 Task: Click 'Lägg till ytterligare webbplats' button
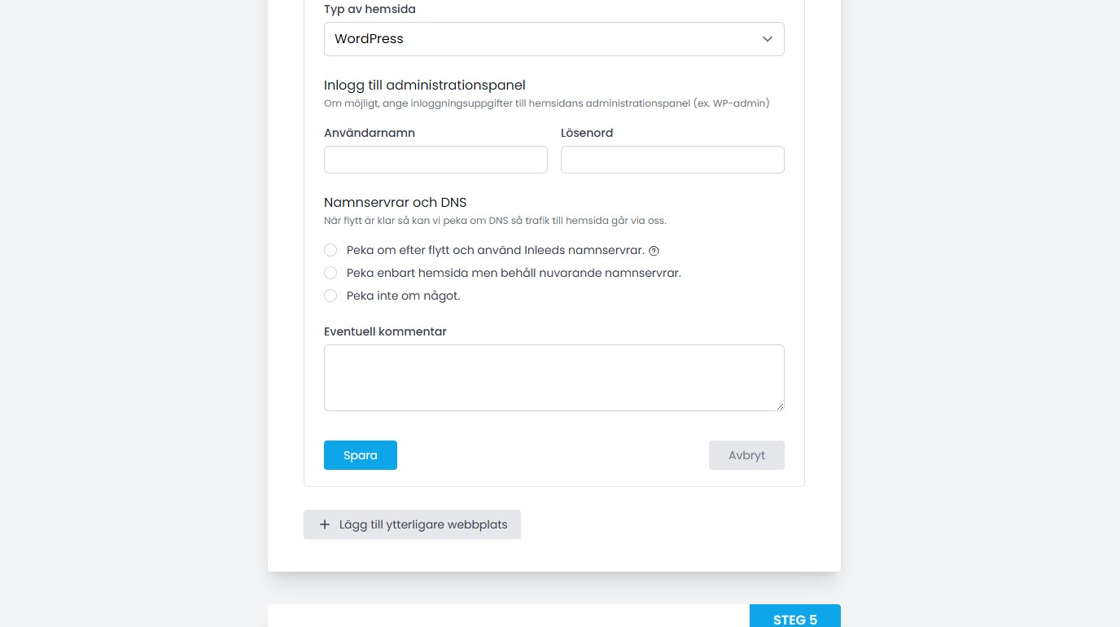(412, 525)
